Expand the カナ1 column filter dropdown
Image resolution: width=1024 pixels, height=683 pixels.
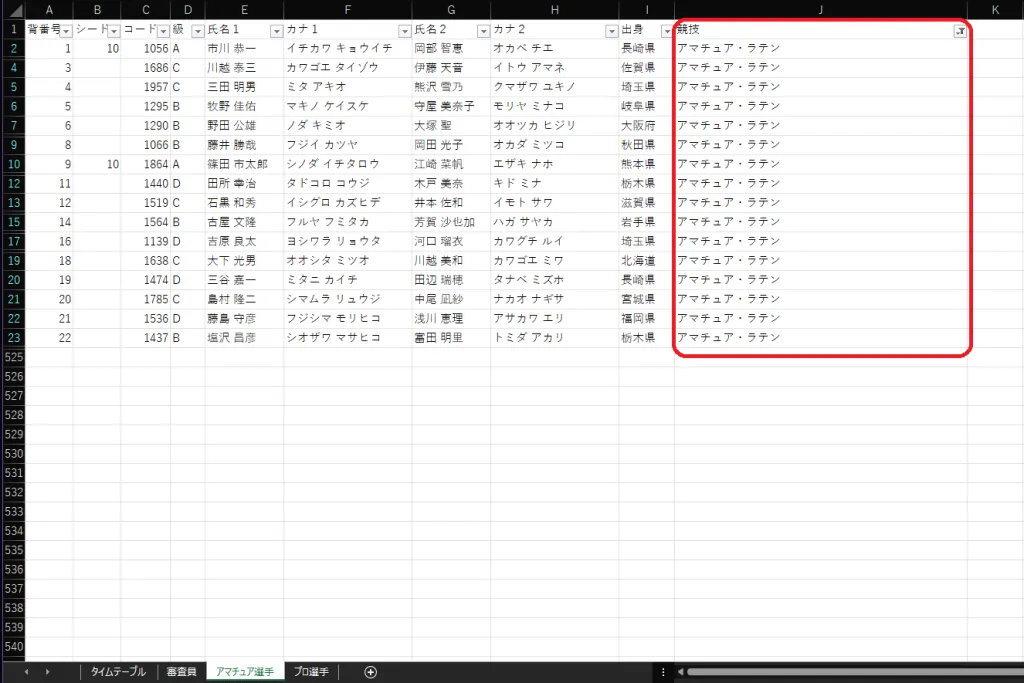pyautogui.click(x=404, y=32)
